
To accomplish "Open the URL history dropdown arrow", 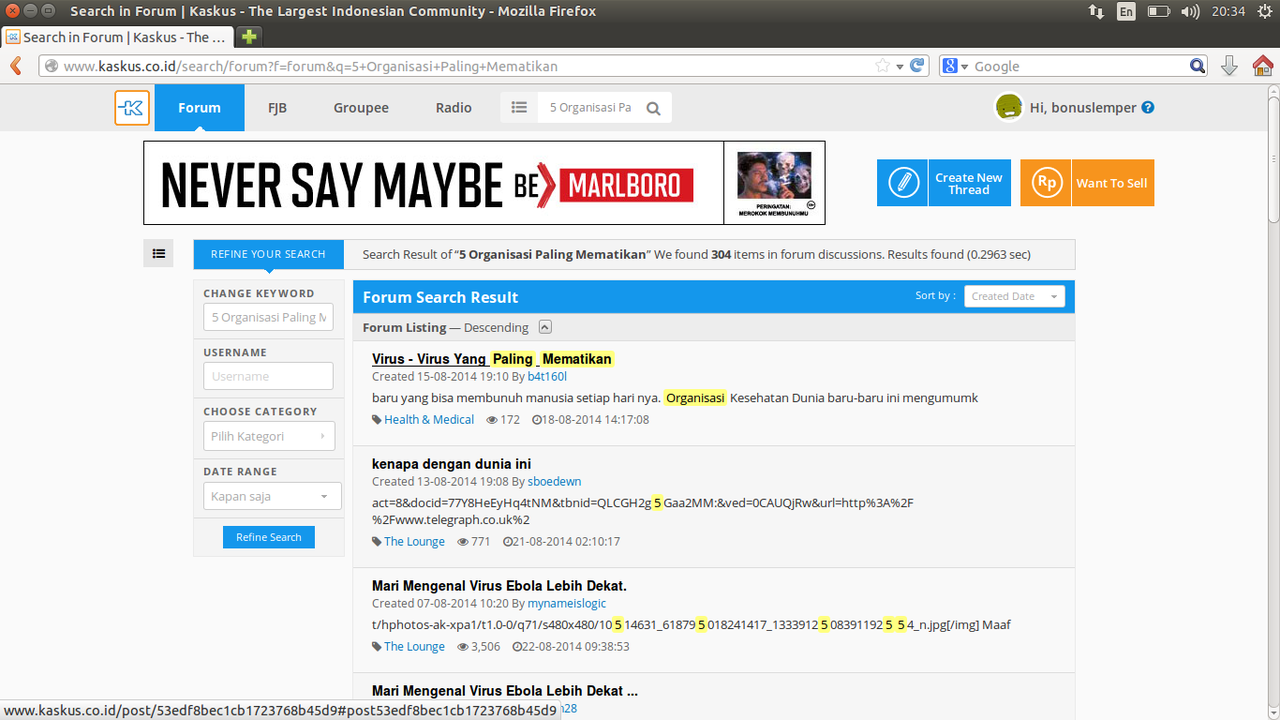I will point(900,66).
